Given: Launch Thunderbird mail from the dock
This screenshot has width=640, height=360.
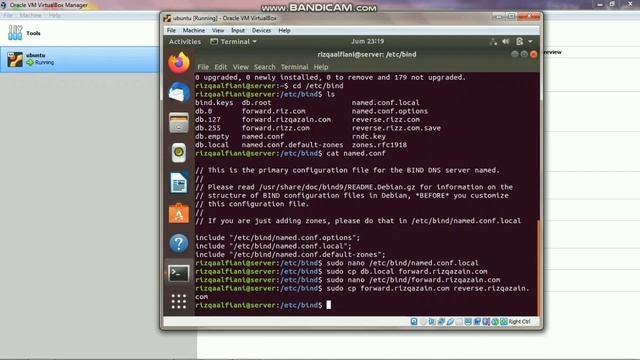Looking at the screenshot, I should (x=179, y=93).
